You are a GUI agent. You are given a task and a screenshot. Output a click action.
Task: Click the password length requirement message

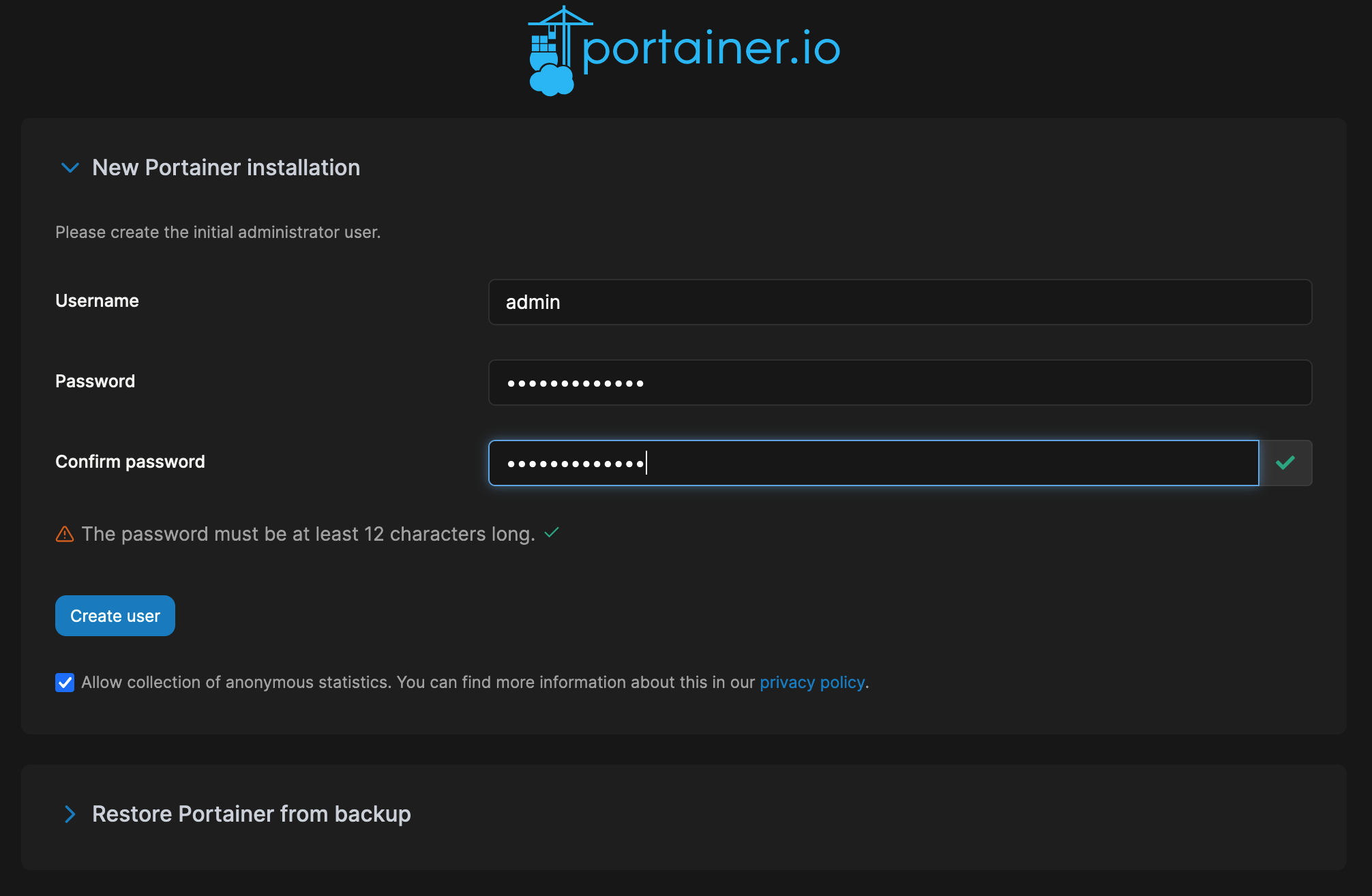[308, 534]
